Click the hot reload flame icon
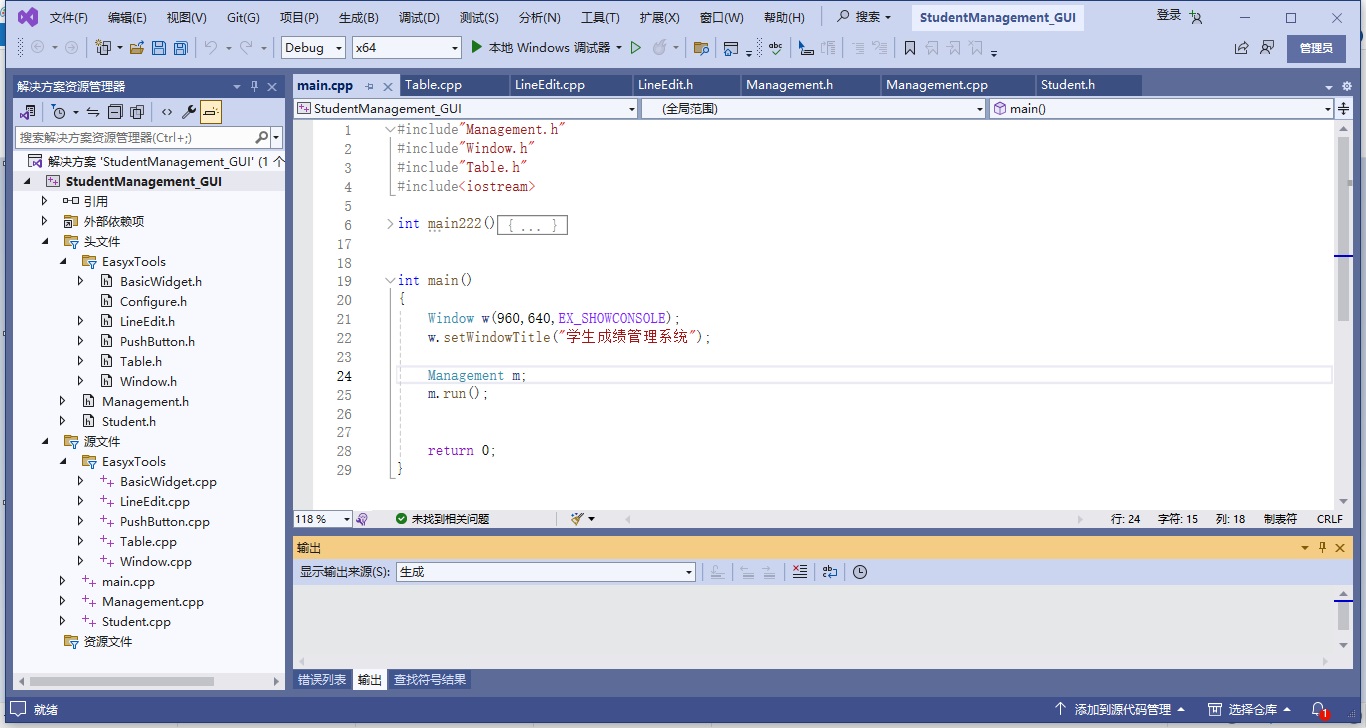 click(659, 47)
